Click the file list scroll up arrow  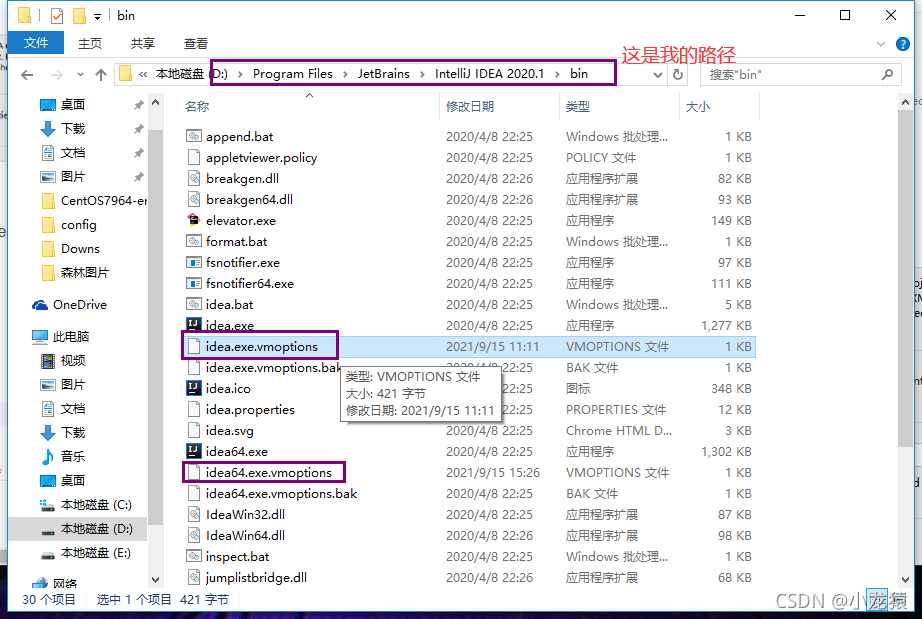pos(906,102)
